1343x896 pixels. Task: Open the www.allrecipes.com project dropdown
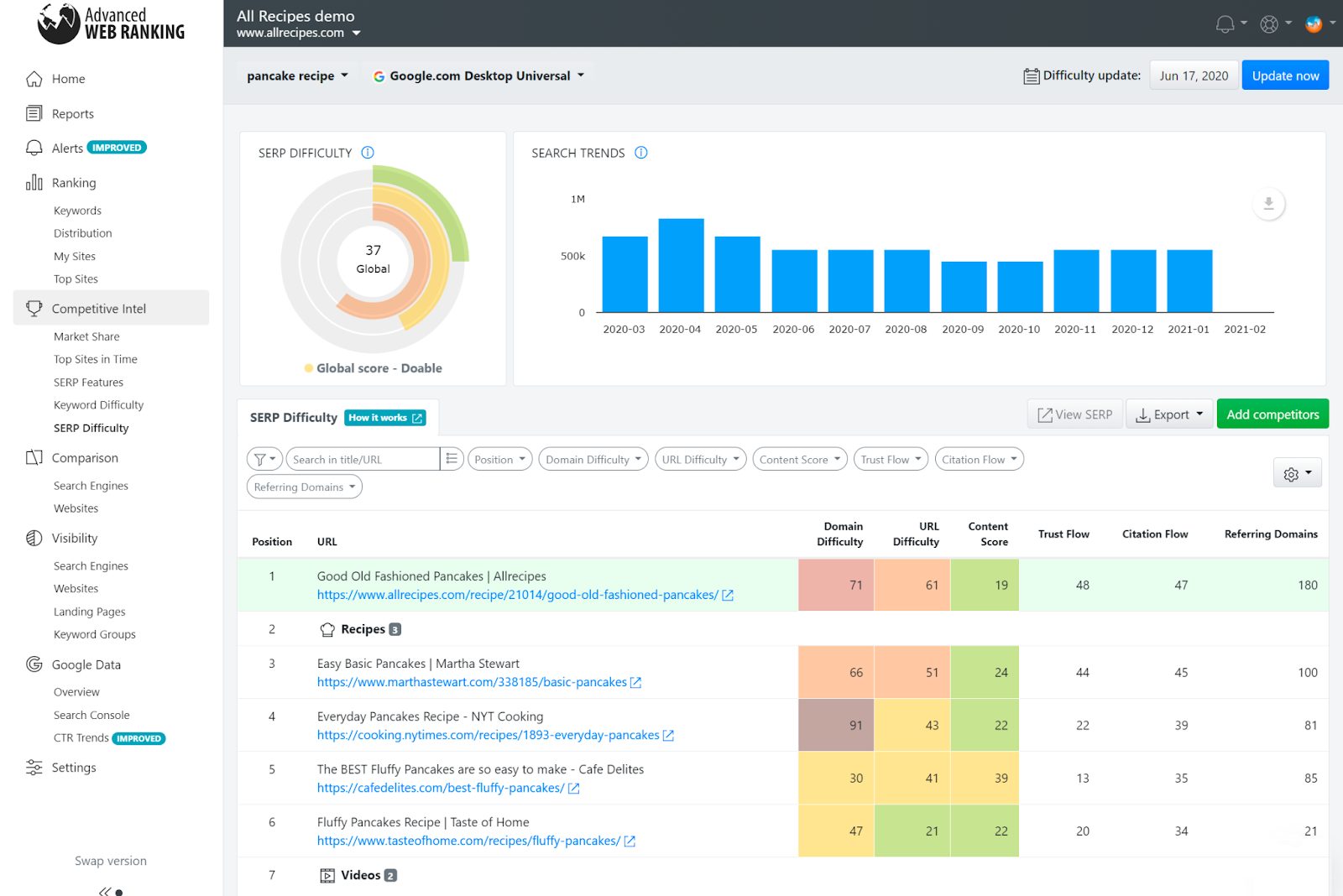pos(298,33)
